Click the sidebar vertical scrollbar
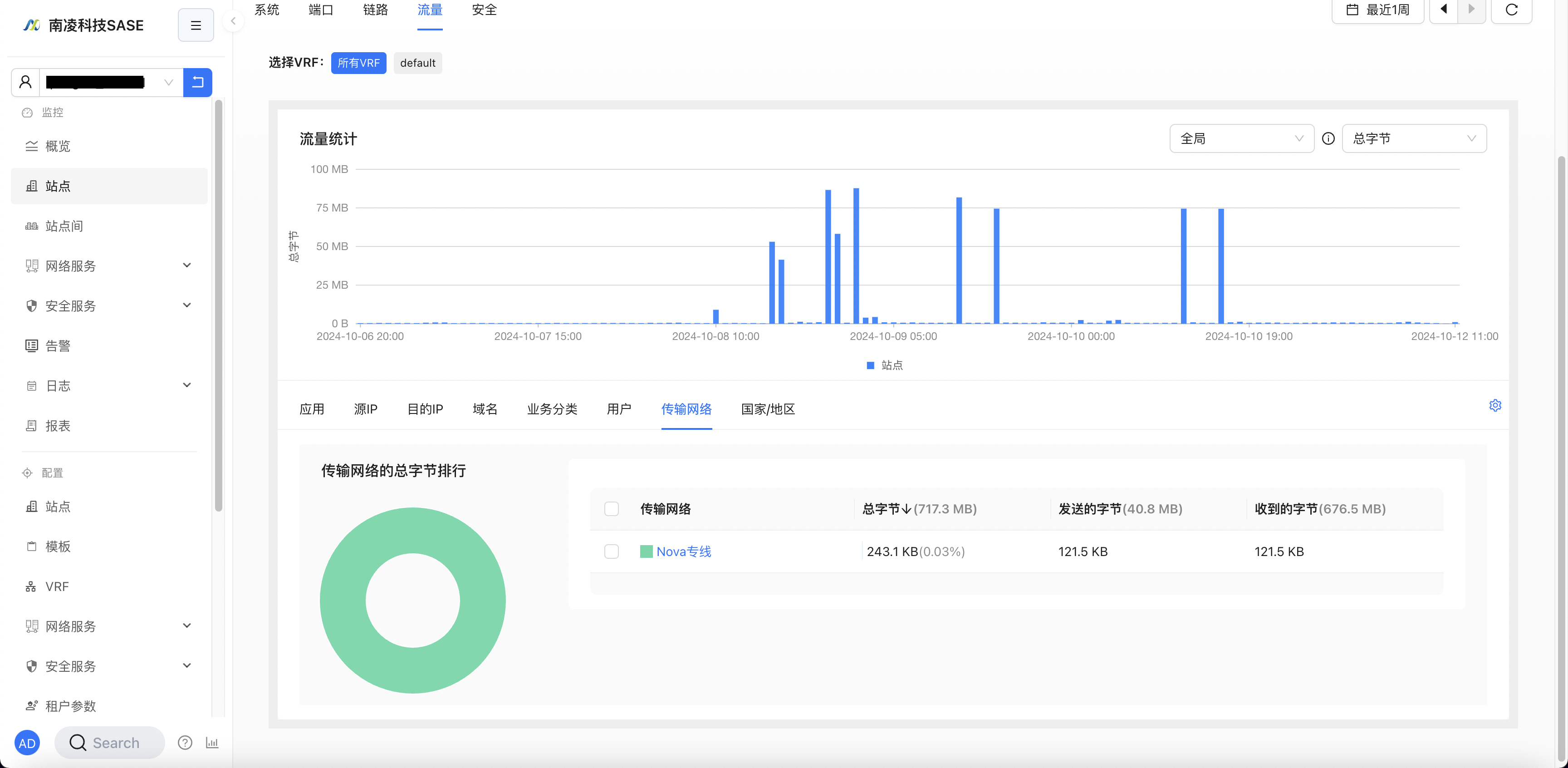The image size is (1568, 768). (218, 306)
